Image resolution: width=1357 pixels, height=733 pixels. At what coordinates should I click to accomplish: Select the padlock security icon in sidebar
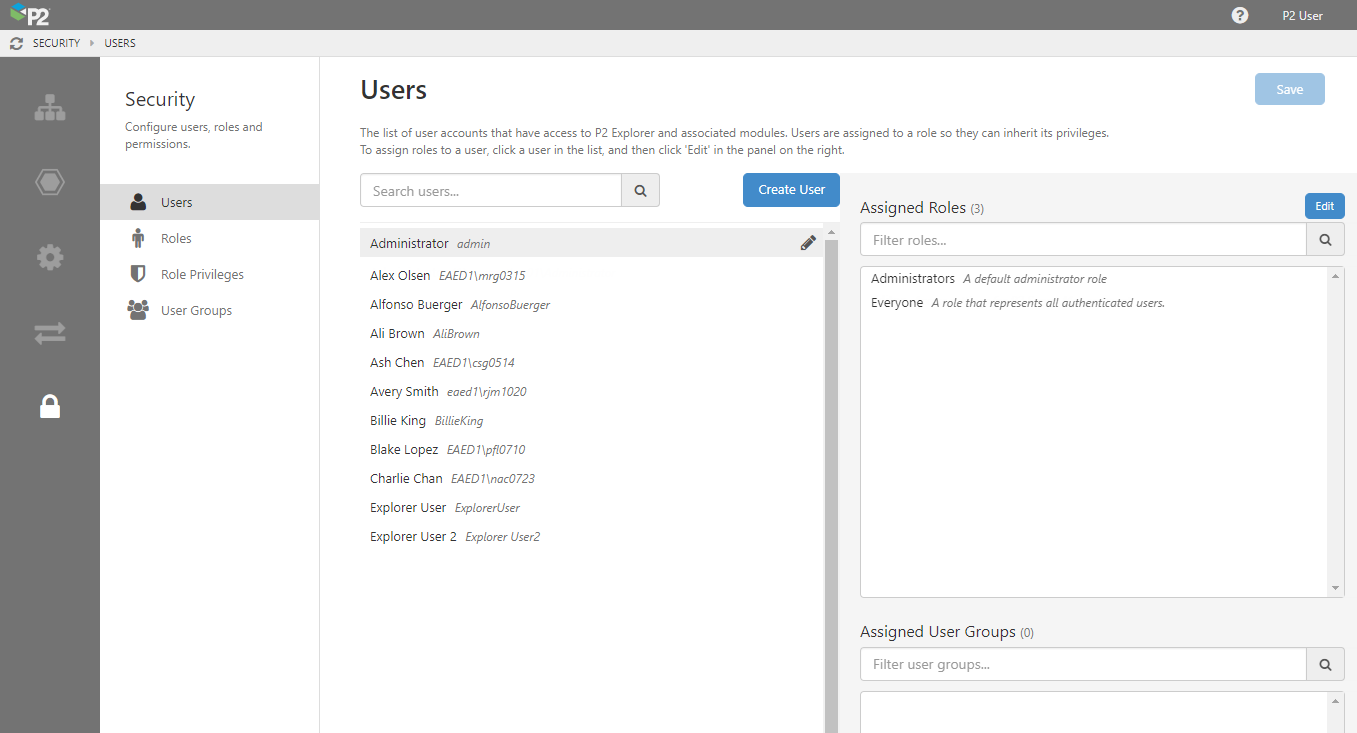click(x=50, y=406)
